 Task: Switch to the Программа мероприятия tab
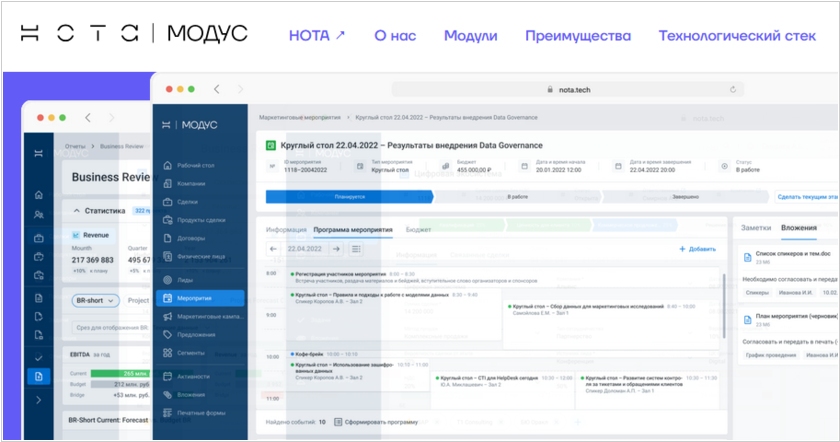pyautogui.click(x=353, y=229)
